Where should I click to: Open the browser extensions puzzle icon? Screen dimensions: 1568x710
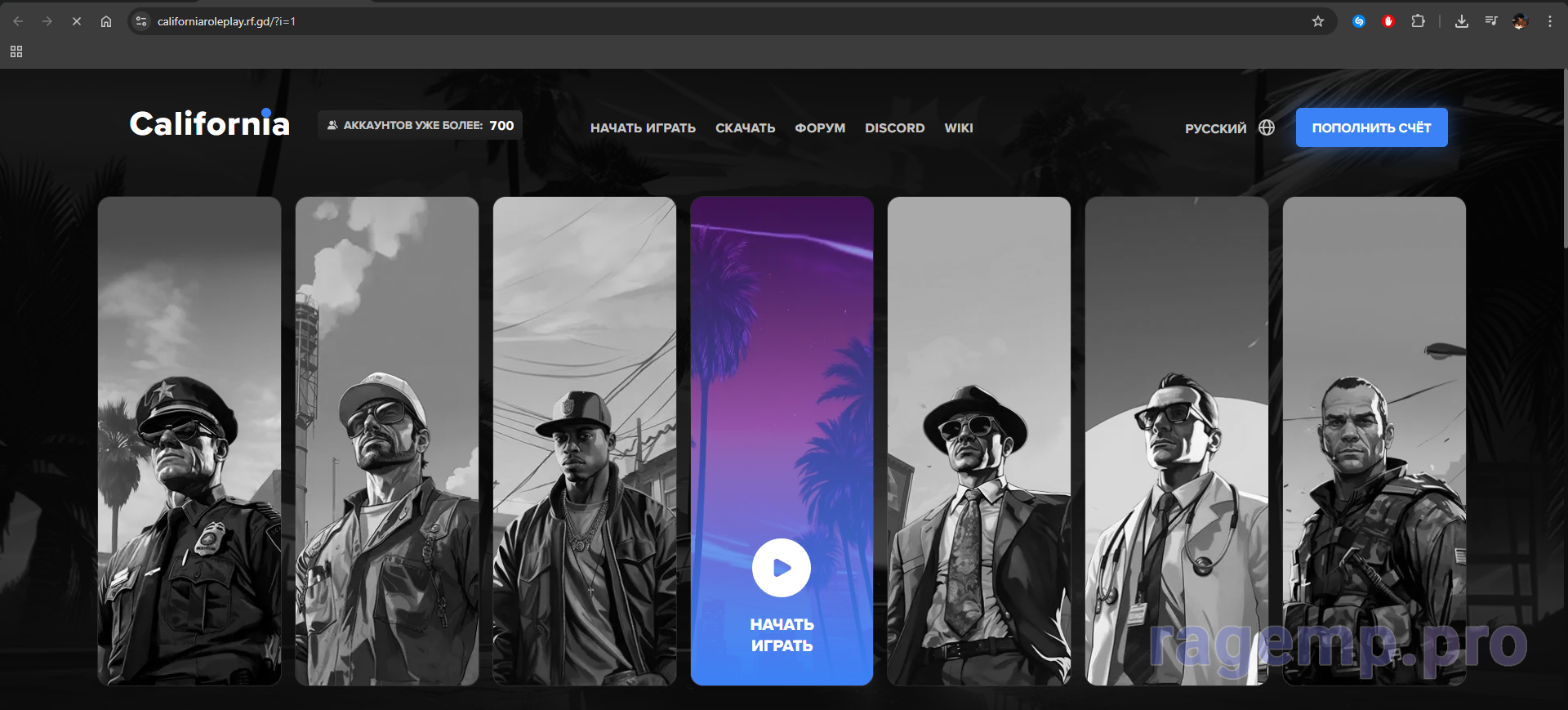tap(1418, 21)
